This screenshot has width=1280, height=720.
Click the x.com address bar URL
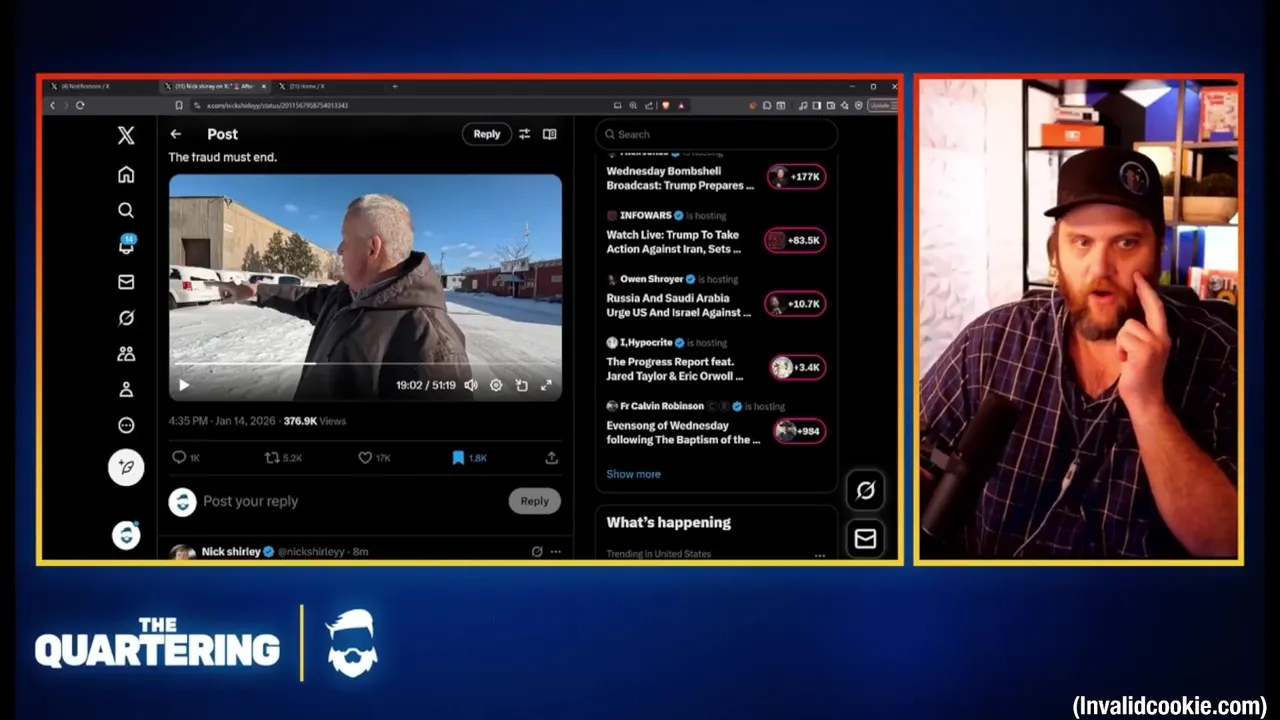pos(277,105)
